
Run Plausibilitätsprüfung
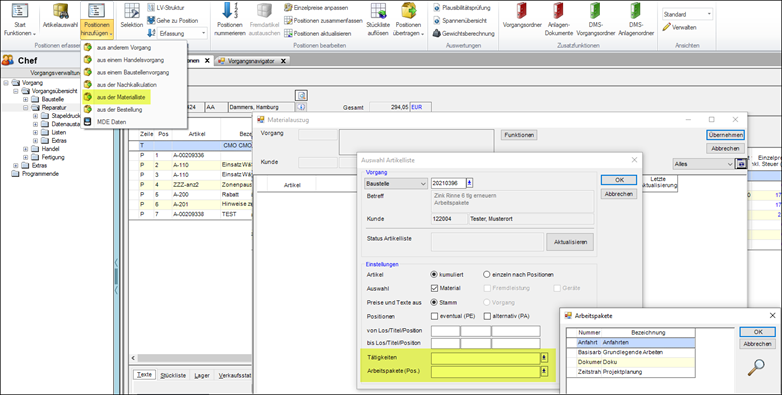(x=462, y=7)
